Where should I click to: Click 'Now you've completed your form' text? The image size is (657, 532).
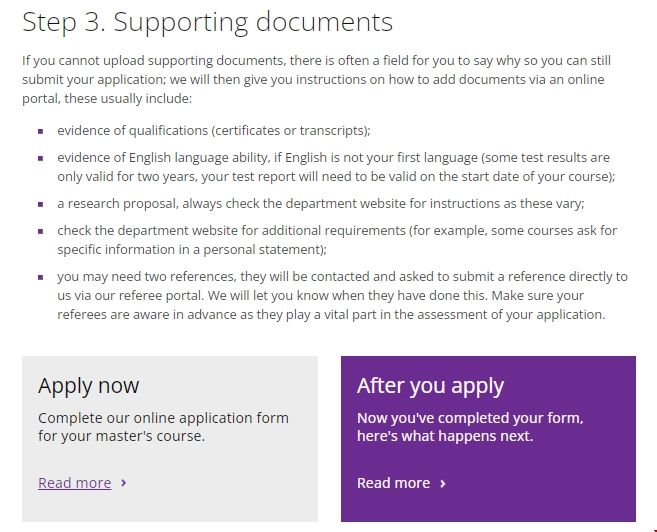point(470,417)
